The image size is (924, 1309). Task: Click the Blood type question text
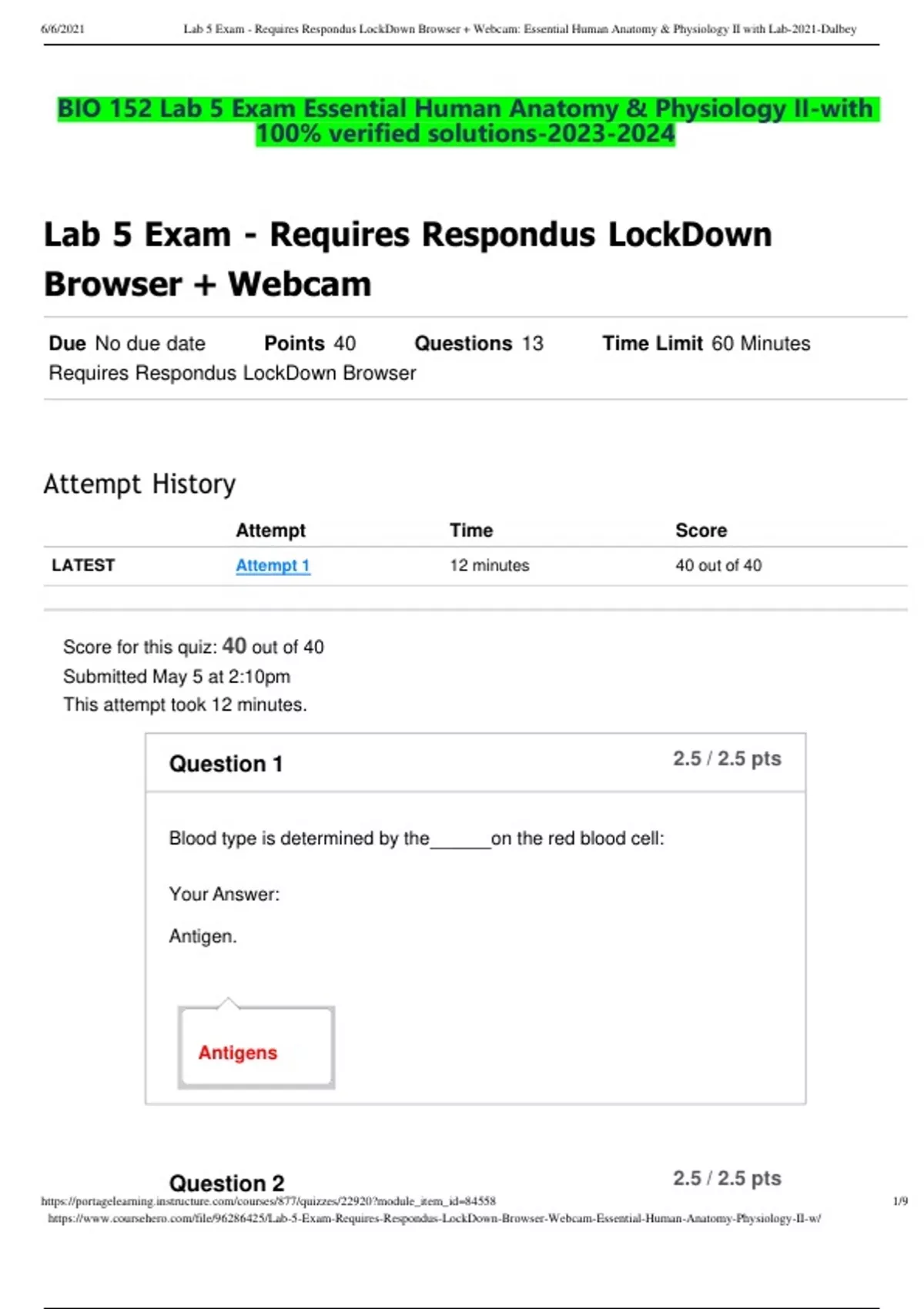(x=416, y=839)
